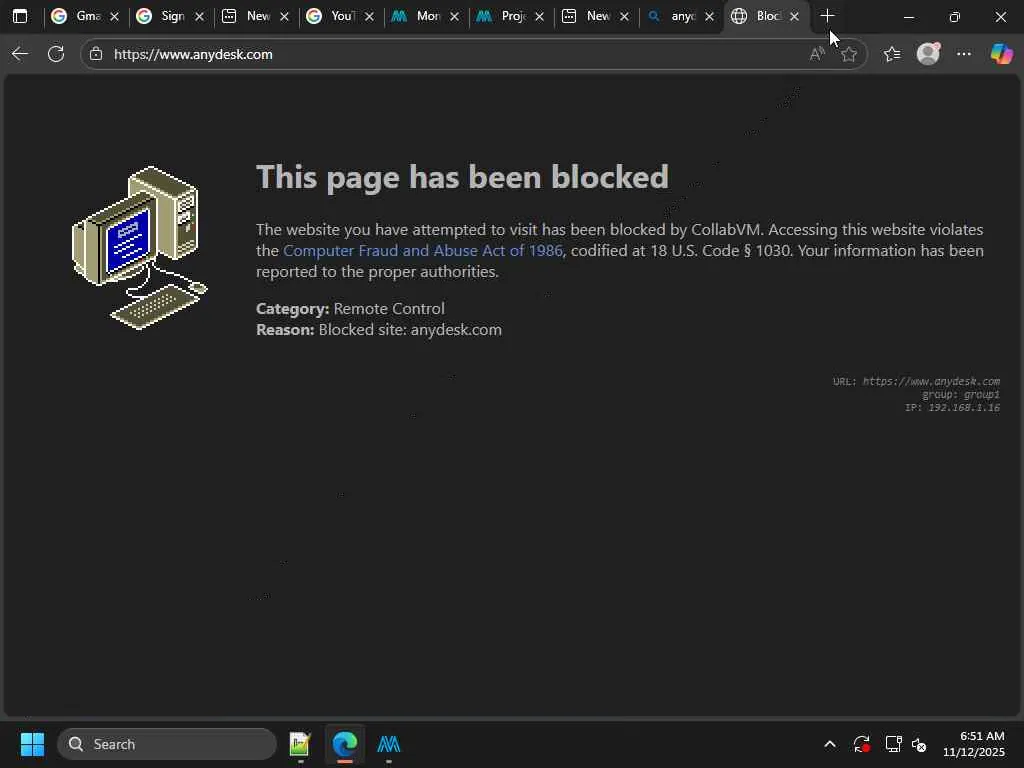Close the Mon tab
1024x768 pixels.
pyautogui.click(x=455, y=16)
